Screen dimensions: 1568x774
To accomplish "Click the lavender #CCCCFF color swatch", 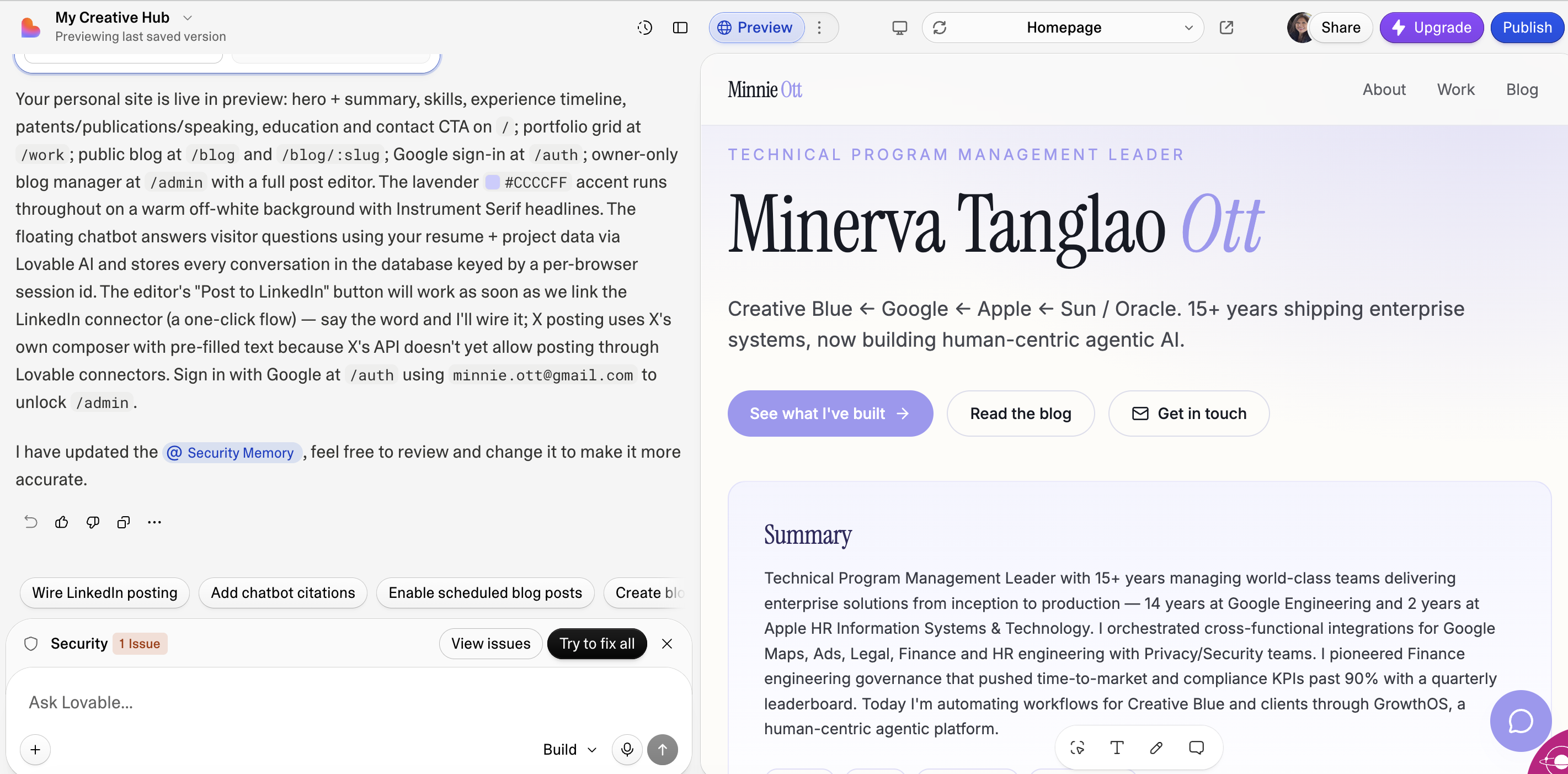I will 492,182.
